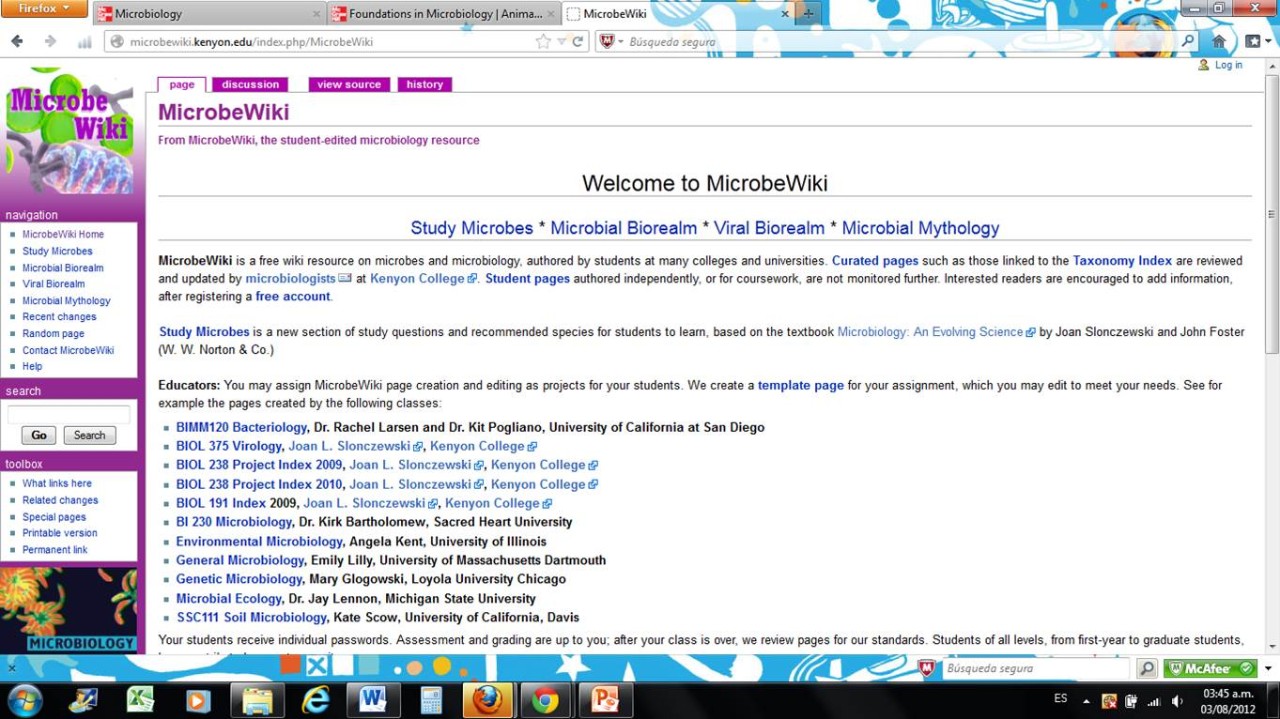
Task: Reload the page with the refresh icon
Action: point(578,42)
